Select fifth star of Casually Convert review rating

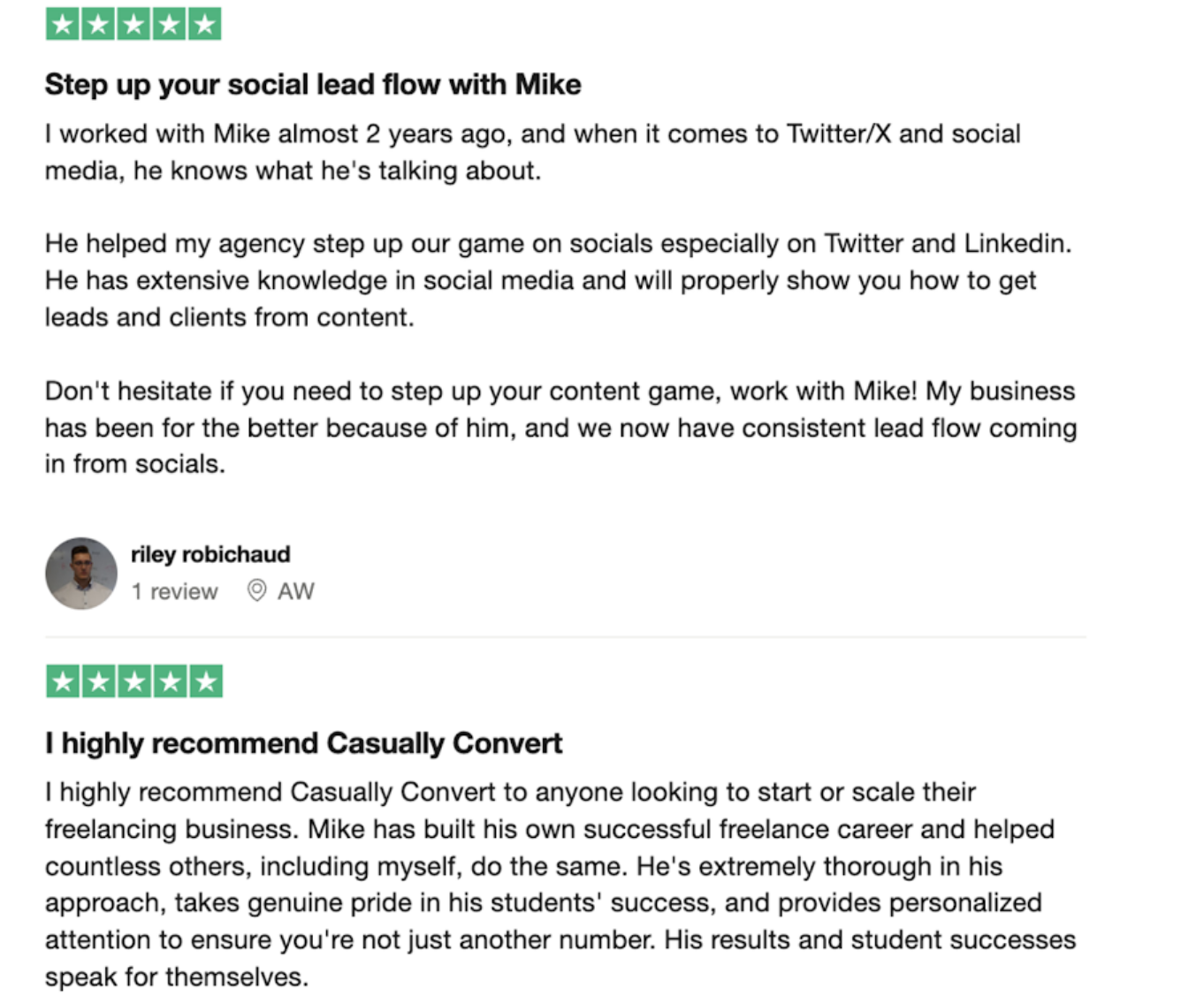coord(205,681)
